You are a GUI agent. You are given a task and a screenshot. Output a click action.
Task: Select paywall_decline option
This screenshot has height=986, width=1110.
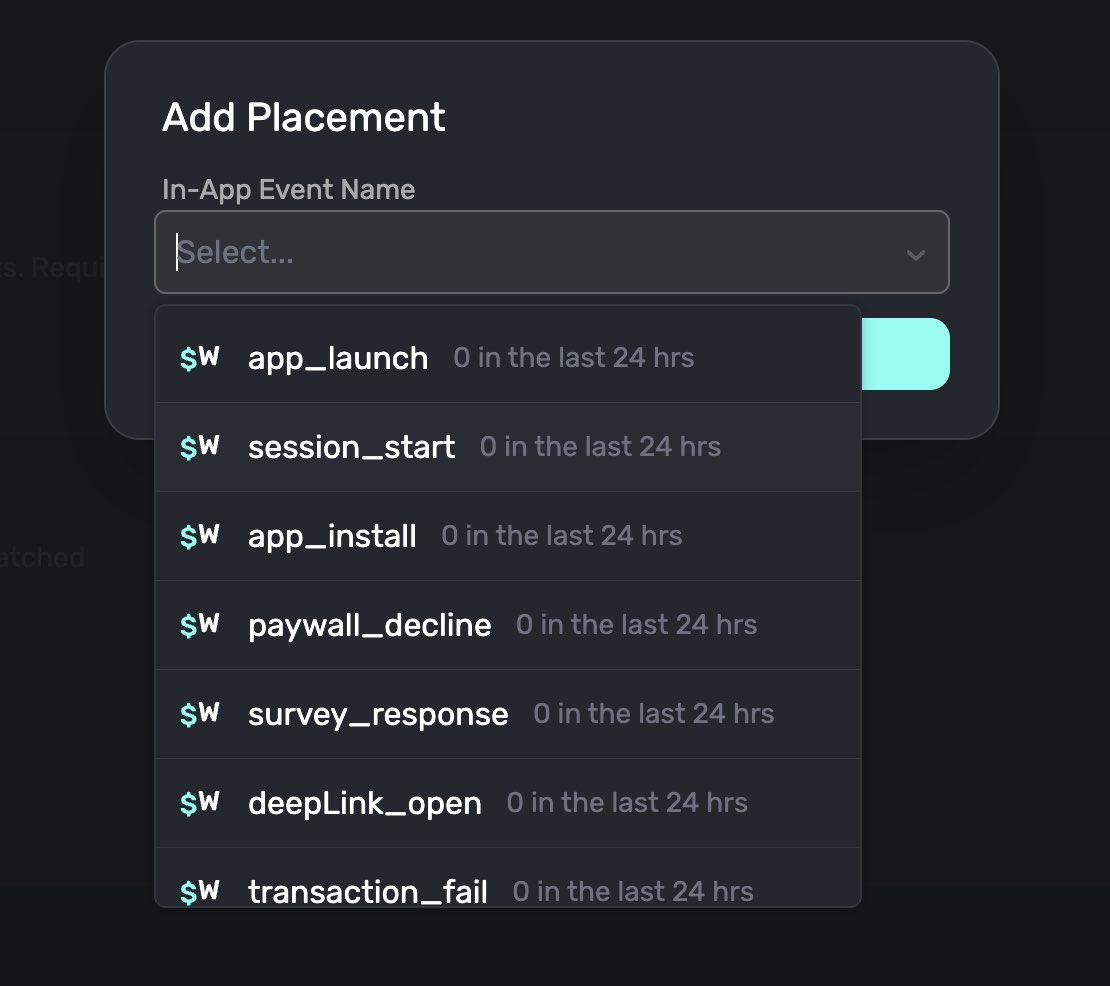coord(508,626)
